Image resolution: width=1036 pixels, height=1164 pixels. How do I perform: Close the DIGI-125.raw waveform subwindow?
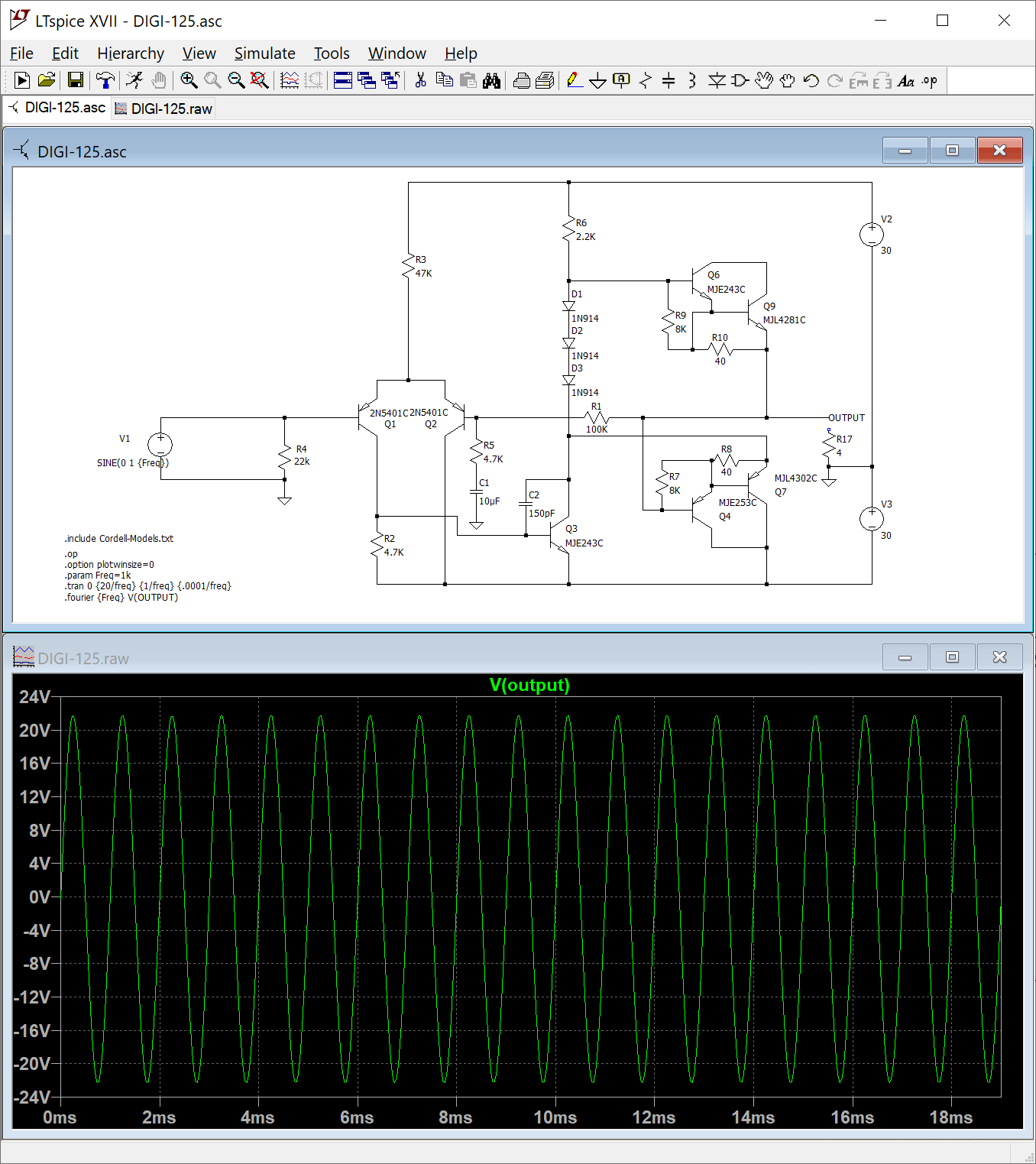coord(999,657)
